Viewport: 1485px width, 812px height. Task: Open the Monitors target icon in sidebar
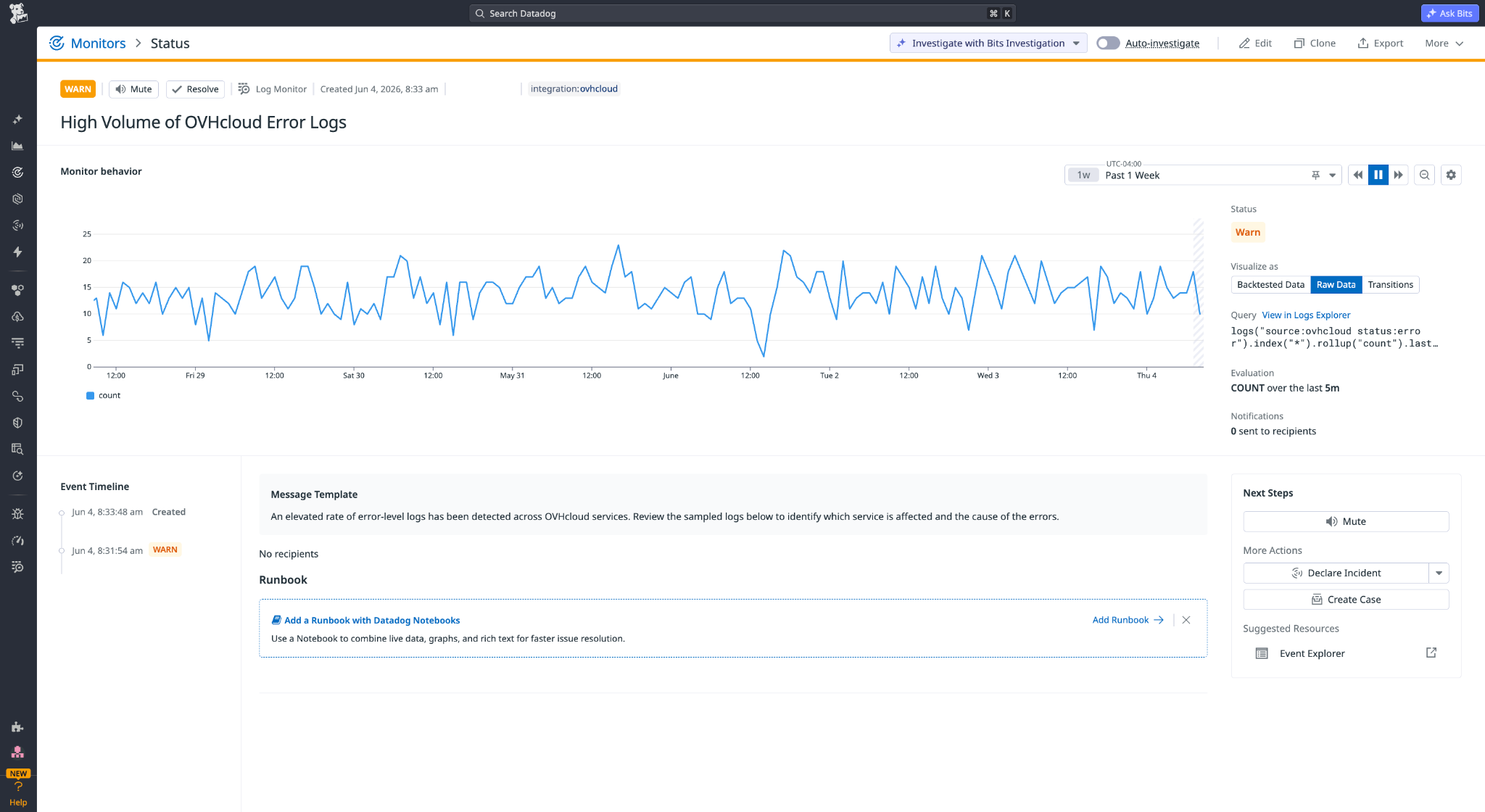(x=18, y=173)
